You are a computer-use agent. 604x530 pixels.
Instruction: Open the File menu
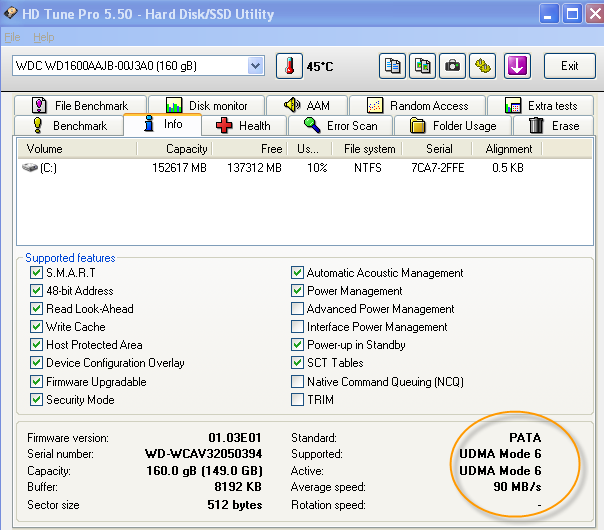[x=12, y=37]
